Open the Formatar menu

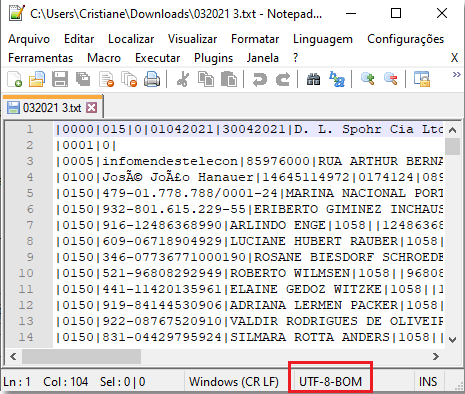[x=255, y=39]
